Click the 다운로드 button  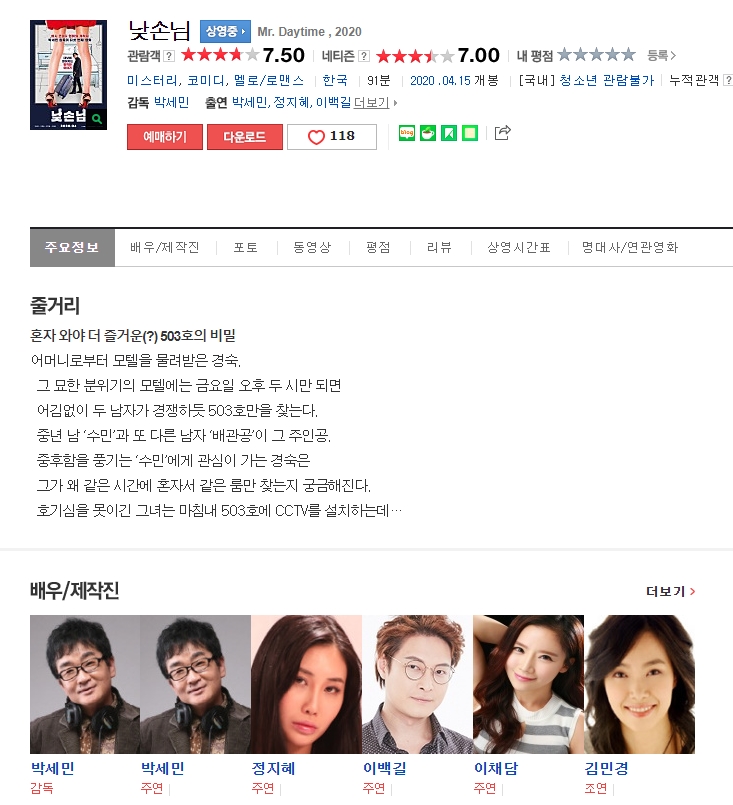pyautogui.click(x=245, y=137)
